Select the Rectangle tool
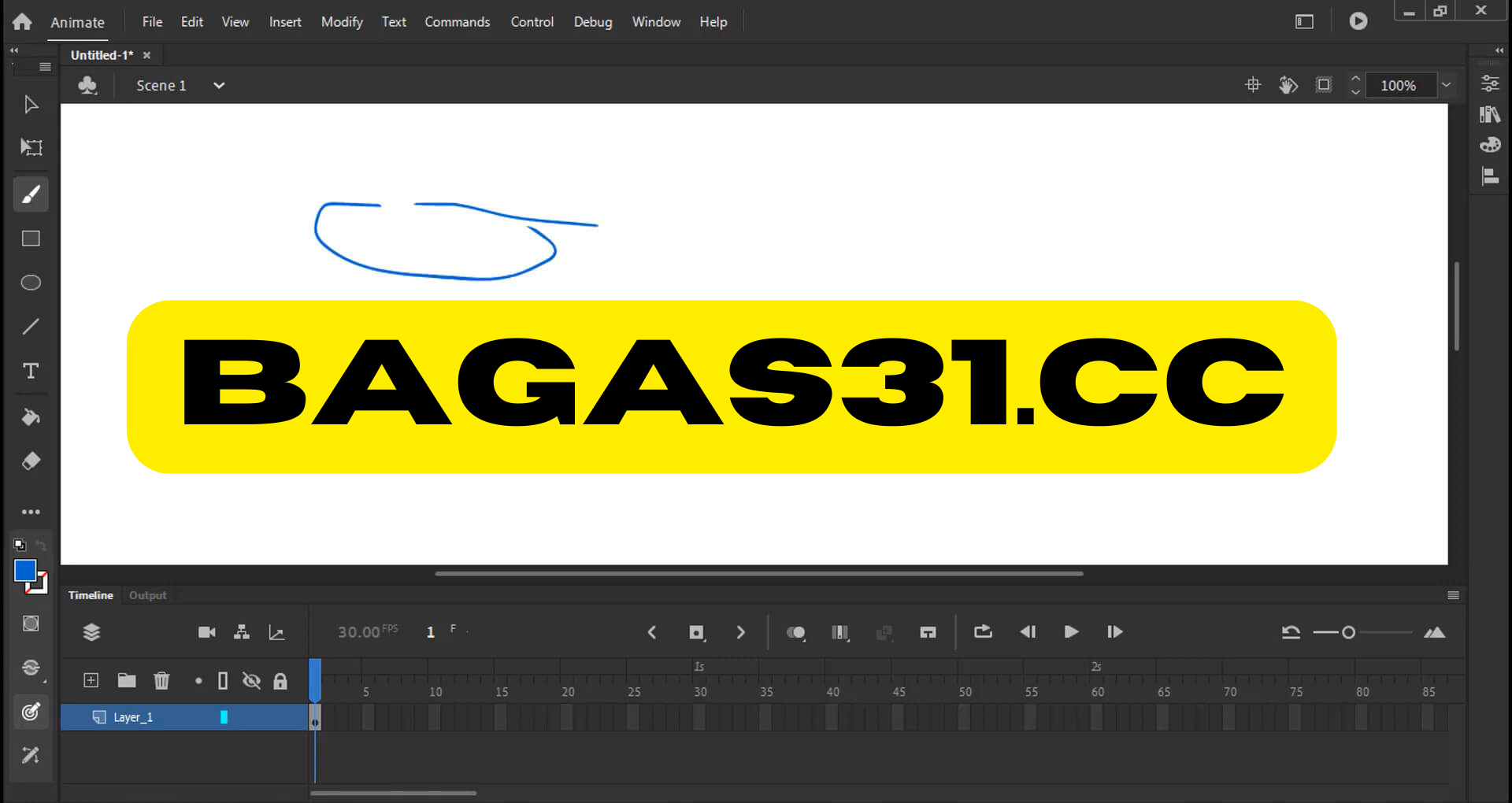This screenshot has height=803, width=1512. click(x=31, y=239)
